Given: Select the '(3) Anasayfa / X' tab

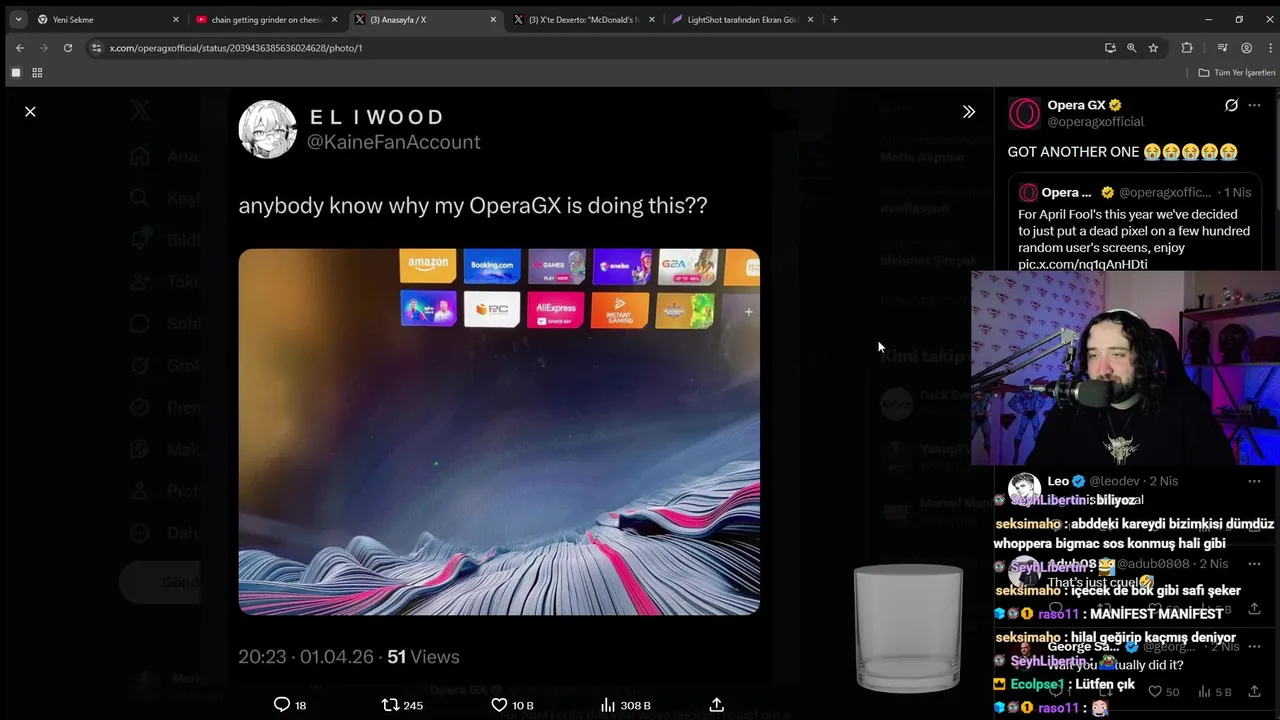Looking at the screenshot, I should (x=426, y=19).
